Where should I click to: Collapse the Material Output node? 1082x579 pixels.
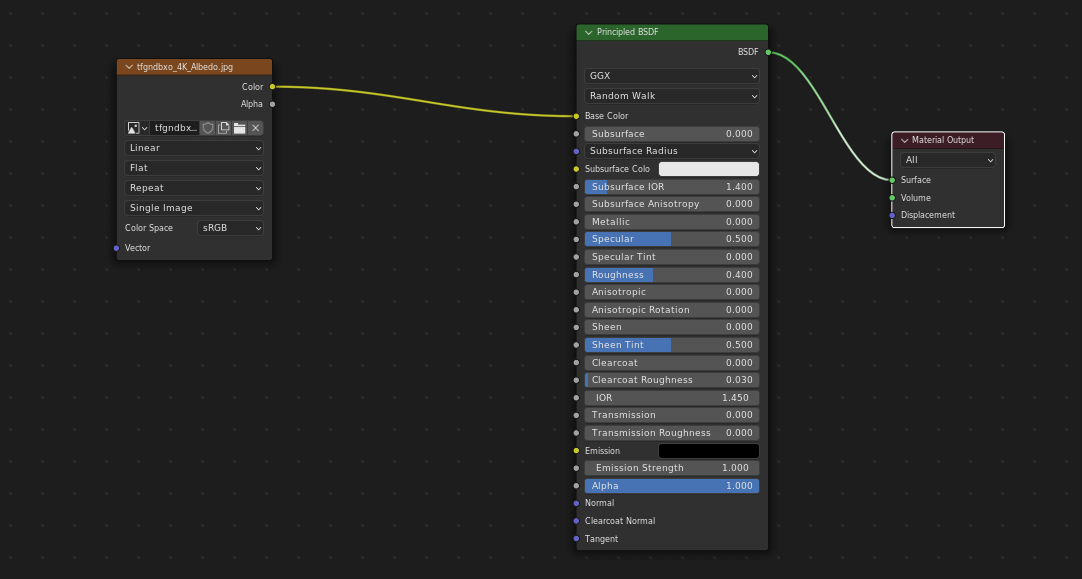click(904, 141)
